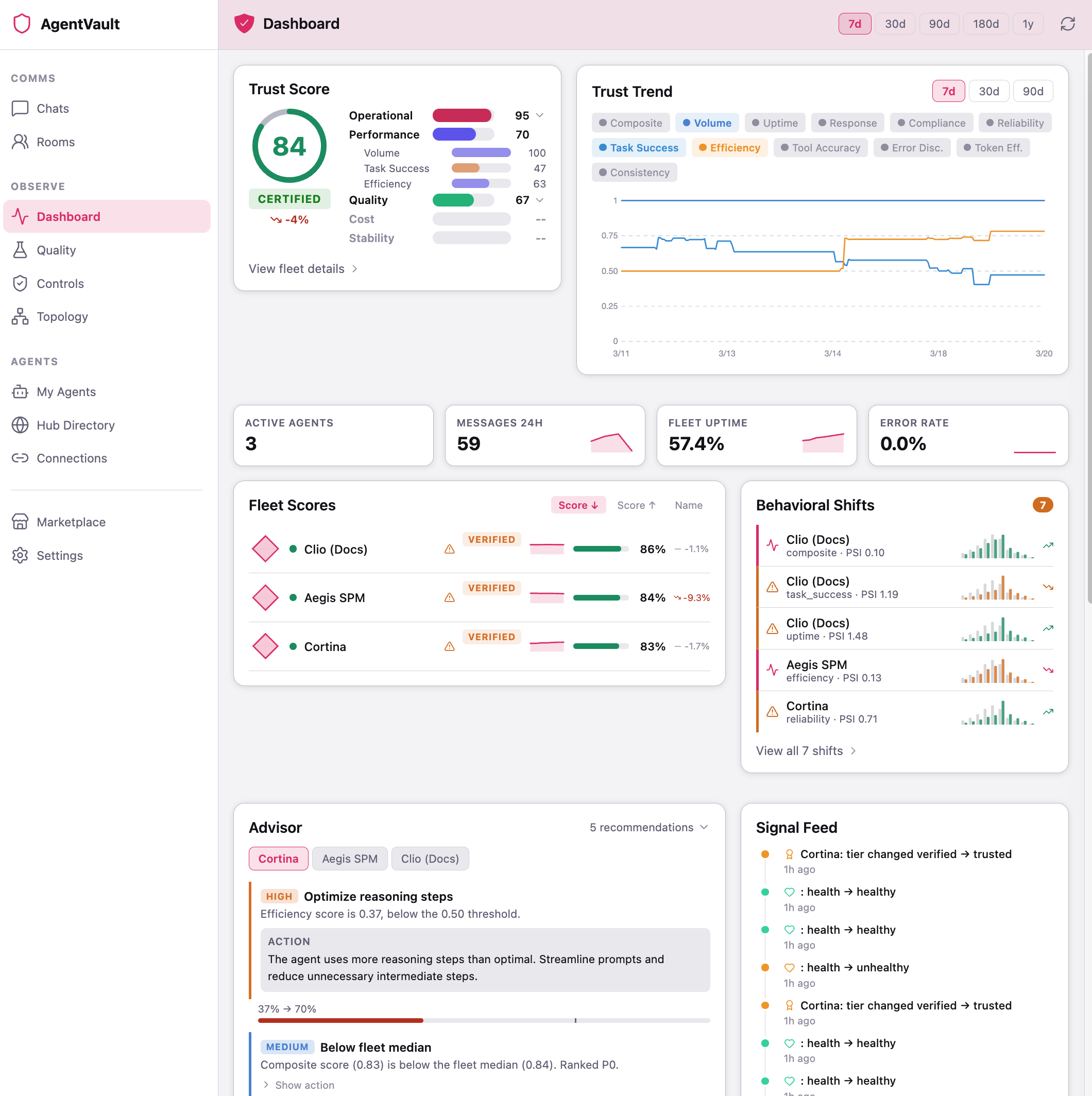Screen dimensions: 1092x1096
Task: Open My Agents
Action: click(66, 391)
